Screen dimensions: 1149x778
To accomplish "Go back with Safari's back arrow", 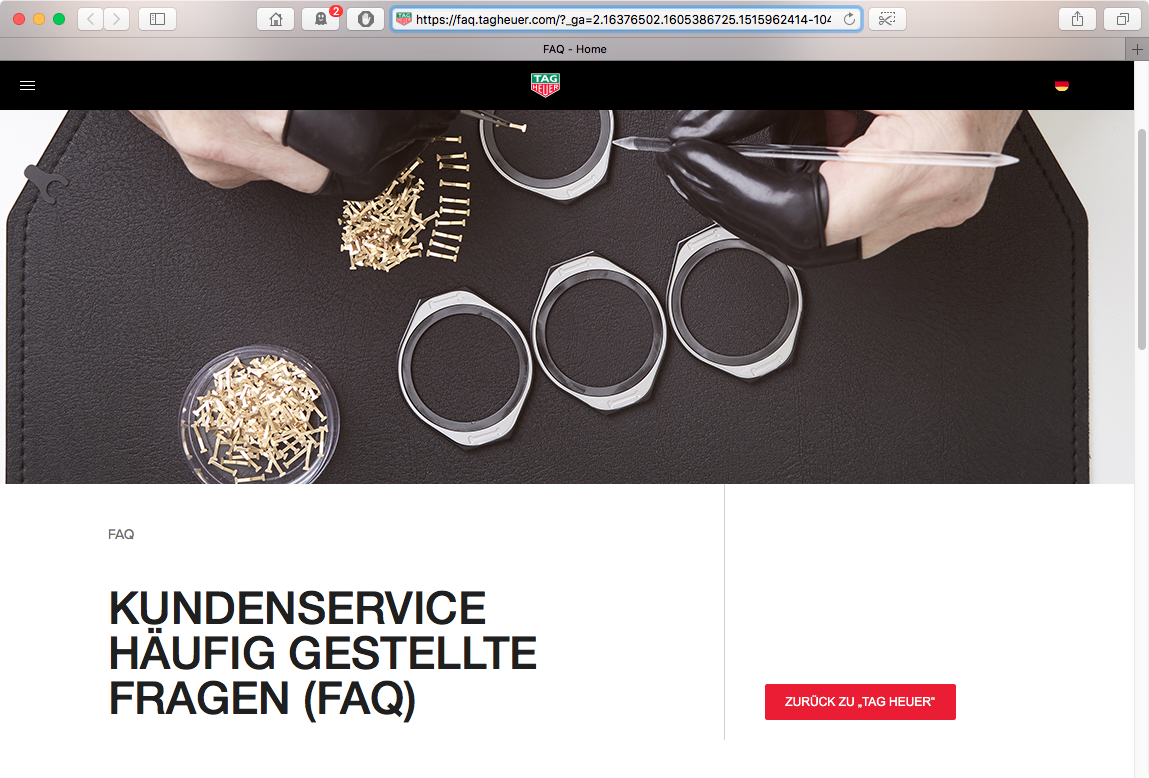I will click(x=90, y=19).
